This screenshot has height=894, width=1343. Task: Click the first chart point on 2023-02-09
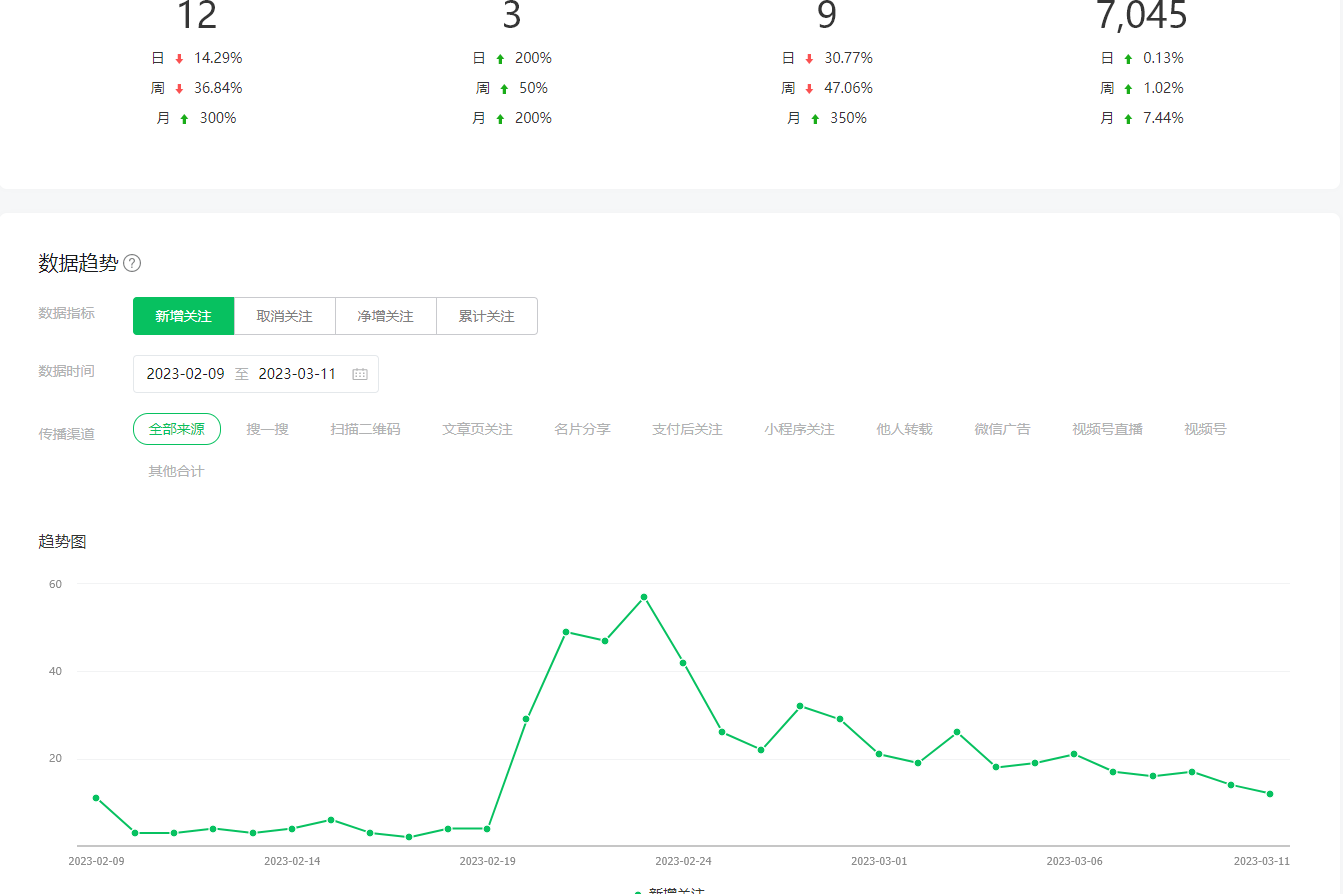96,798
